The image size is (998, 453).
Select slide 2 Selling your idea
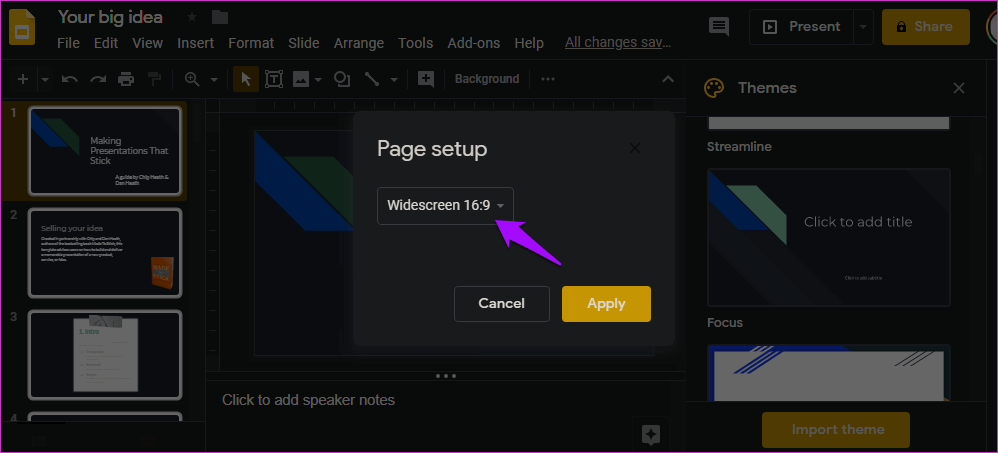pos(105,253)
